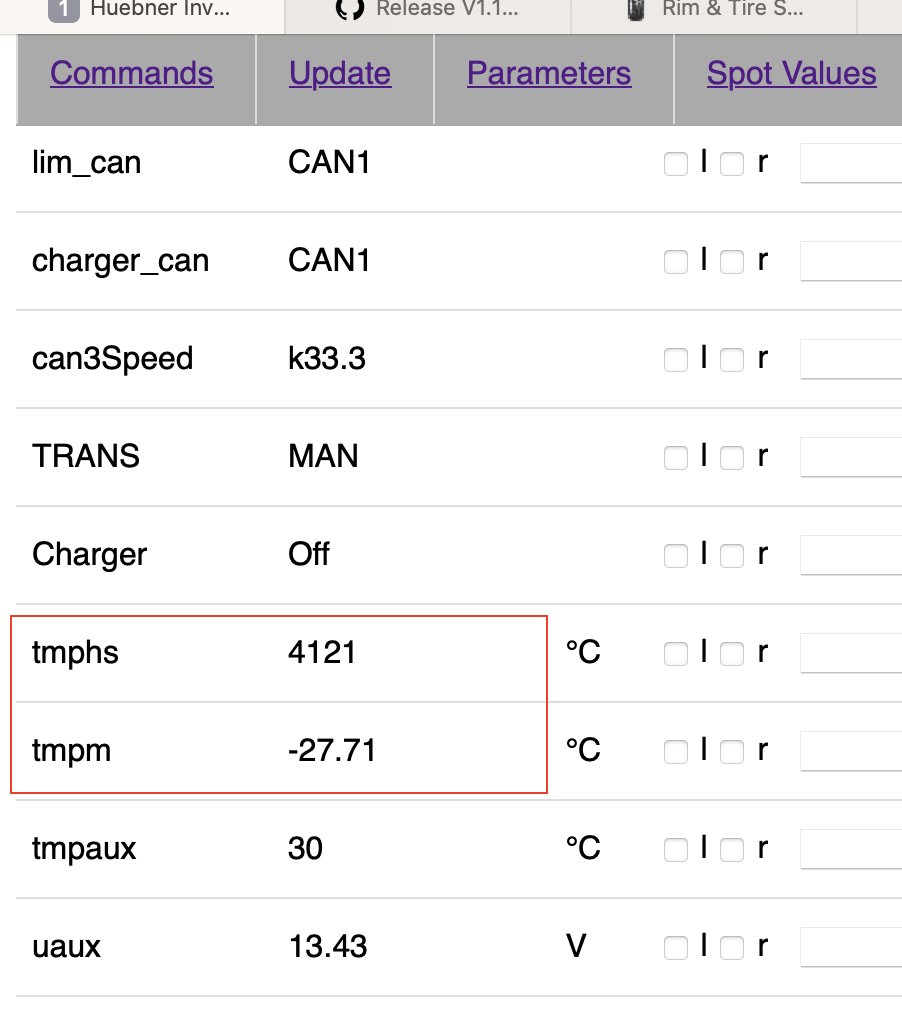This screenshot has width=902, height=1010.
Task: Enable the "r" checkbox for tmphs
Action: 732,654
